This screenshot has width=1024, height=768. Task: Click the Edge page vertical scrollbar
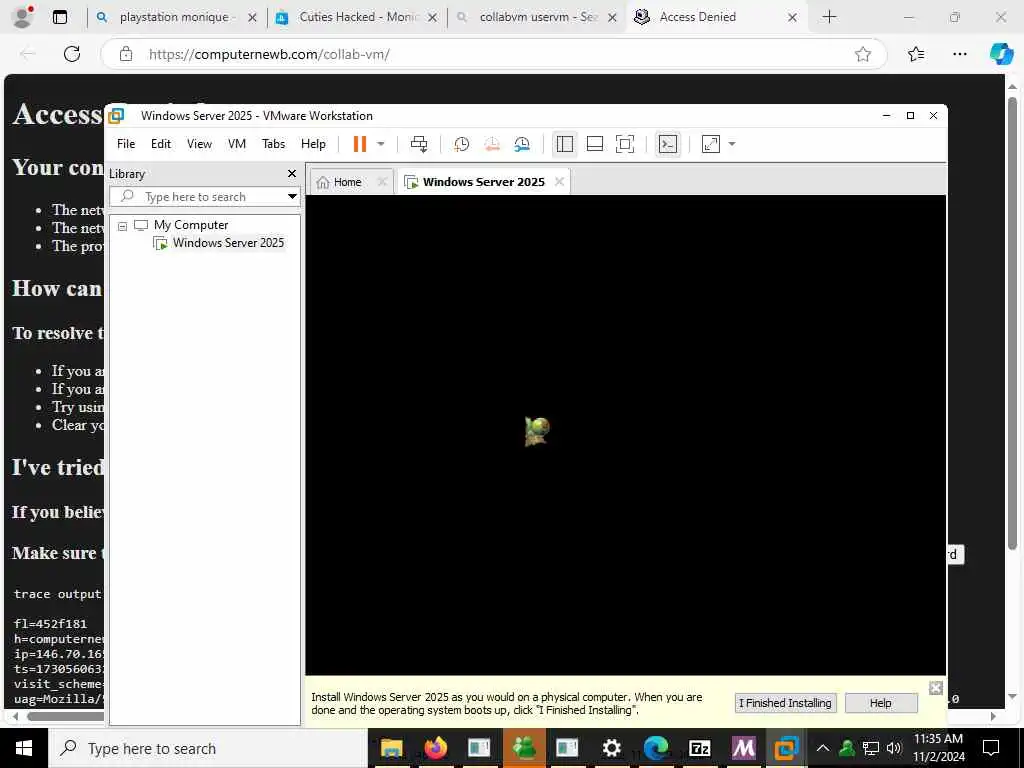(1012, 323)
